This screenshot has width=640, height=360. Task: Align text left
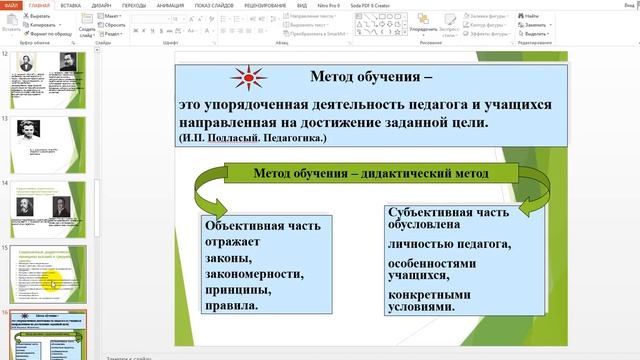[223, 31]
